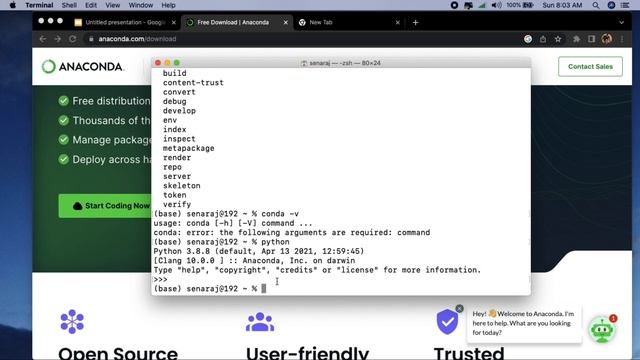The image size is (640, 360).
Task: Click the site lock icon in address bar
Action: tap(91, 39)
